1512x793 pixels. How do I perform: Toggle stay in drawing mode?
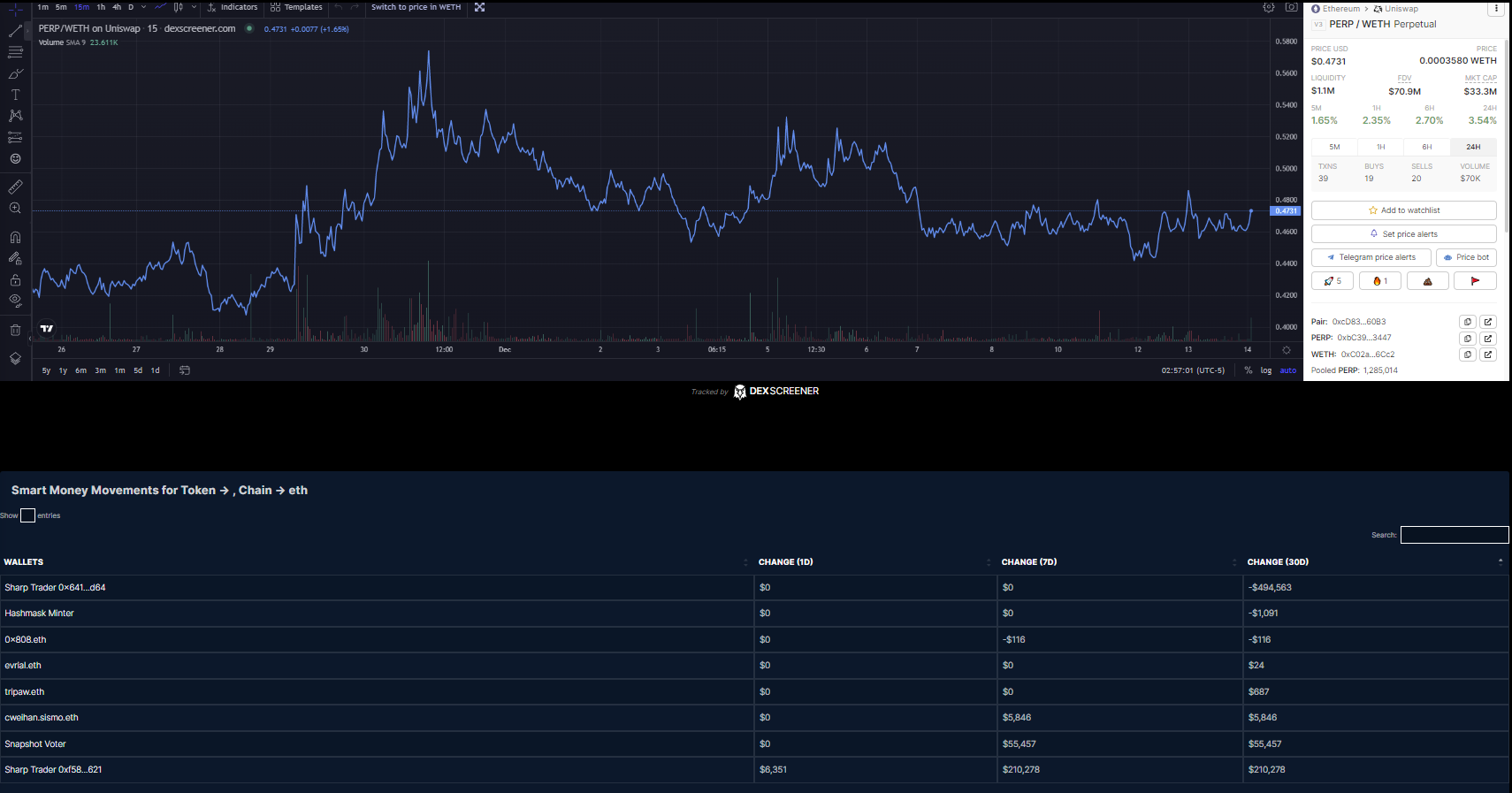coord(15,258)
